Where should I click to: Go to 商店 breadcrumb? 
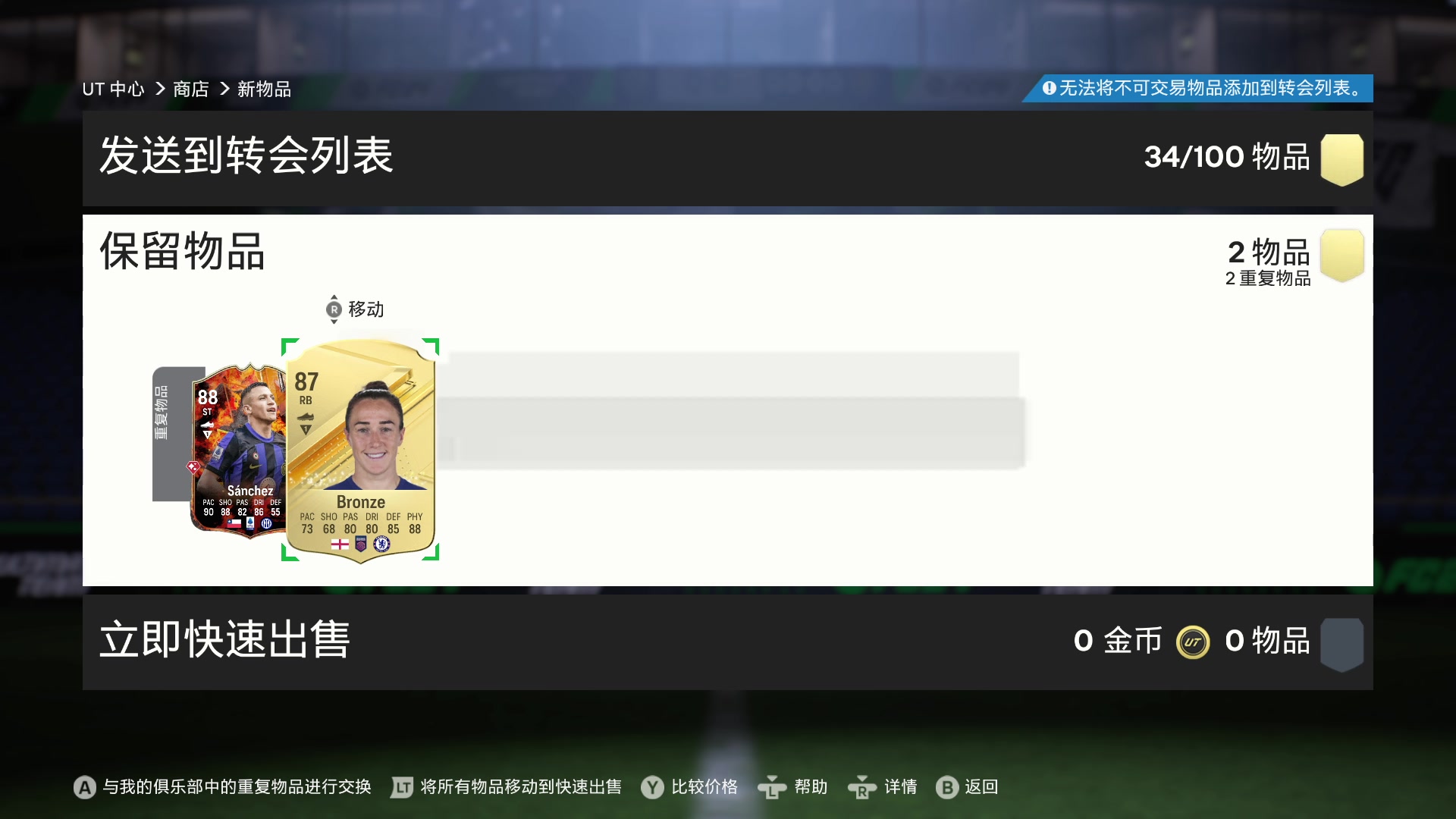point(191,89)
